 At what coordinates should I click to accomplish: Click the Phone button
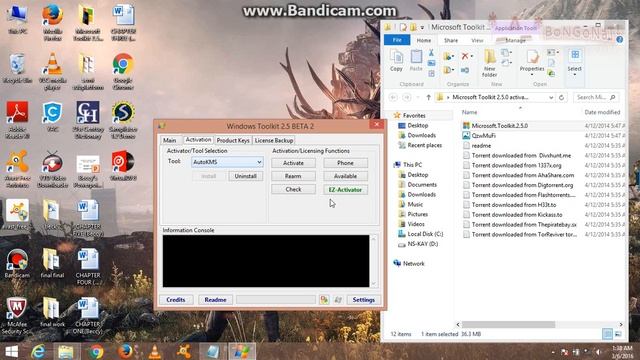point(345,163)
